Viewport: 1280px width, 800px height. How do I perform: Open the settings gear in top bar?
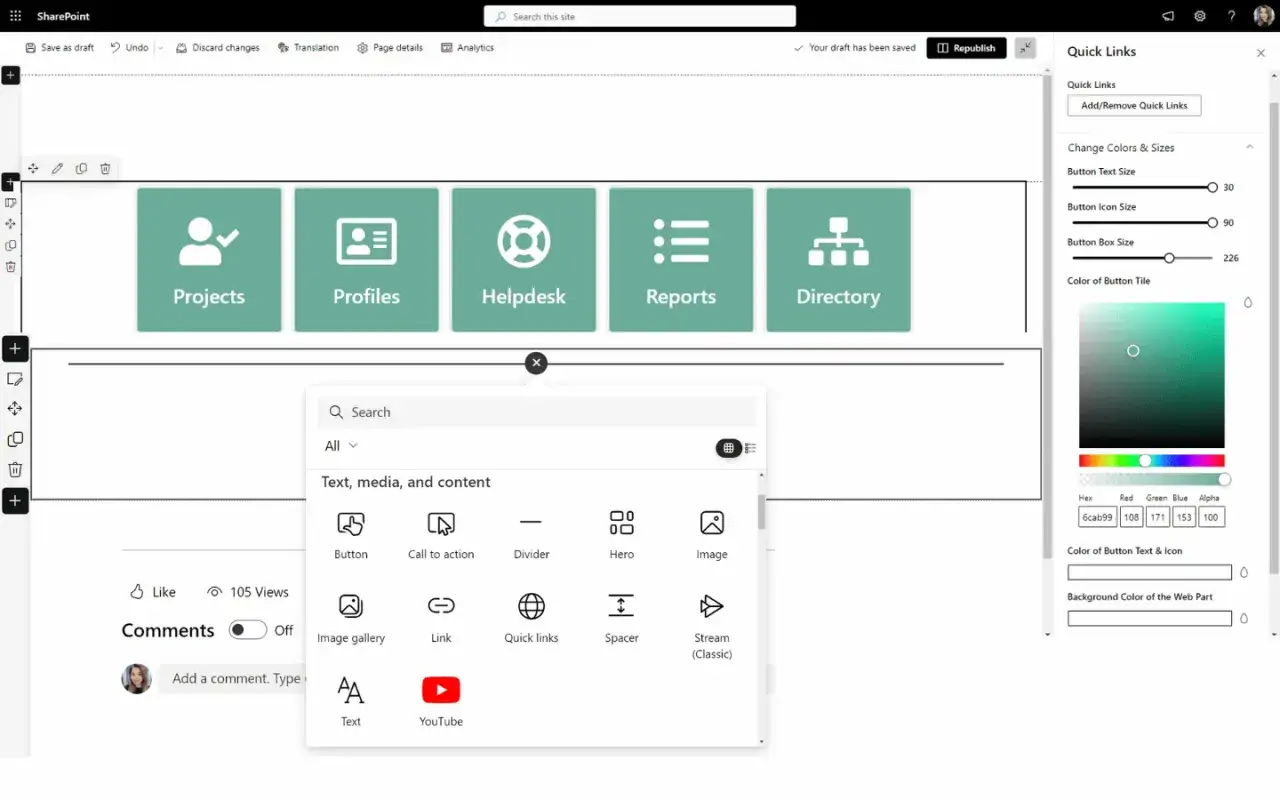click(1200, 16)
